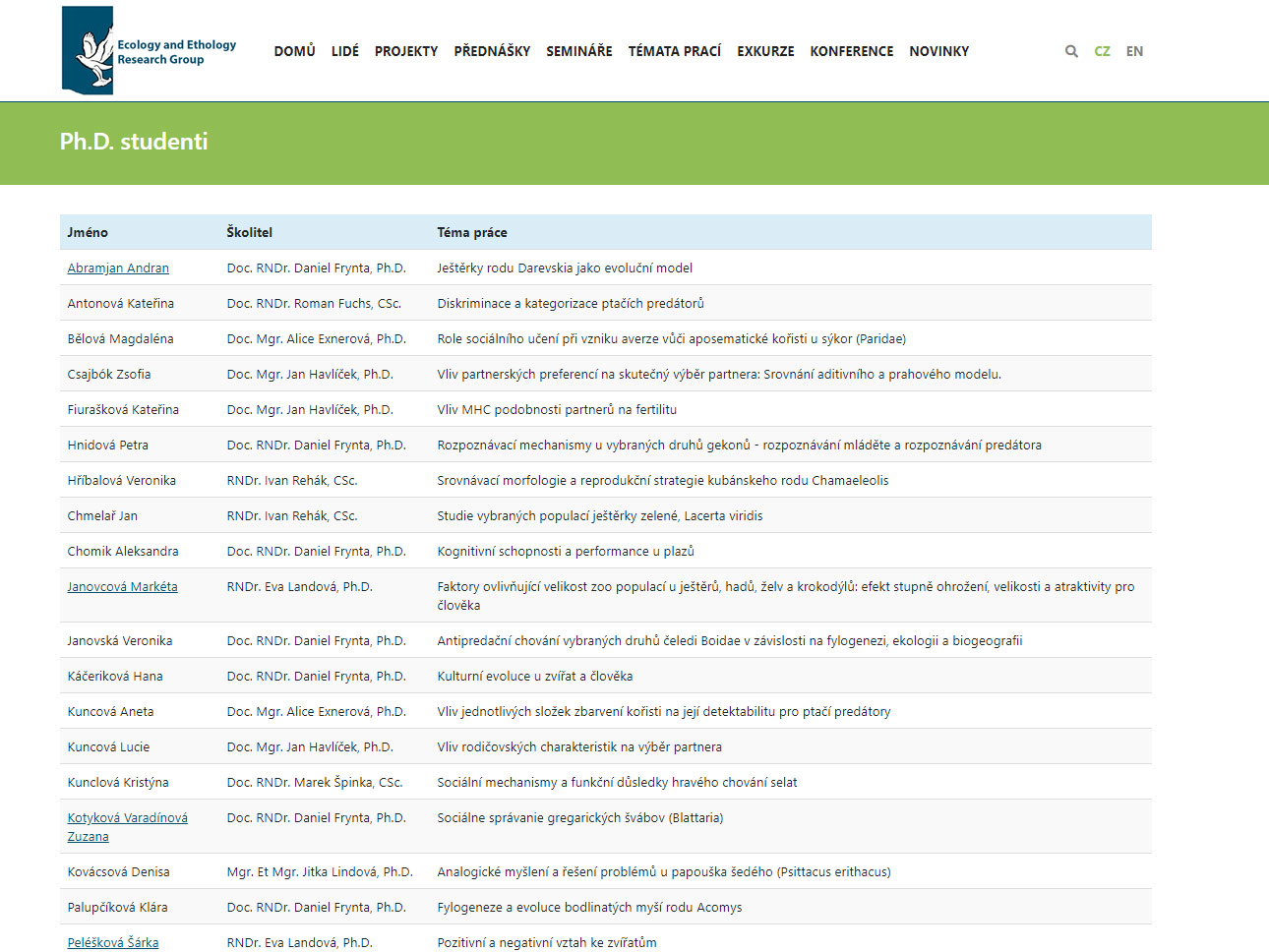Go to KONFERENCE page
The width and height of the screenshot is (1269, 952).
tap(852, 51)
